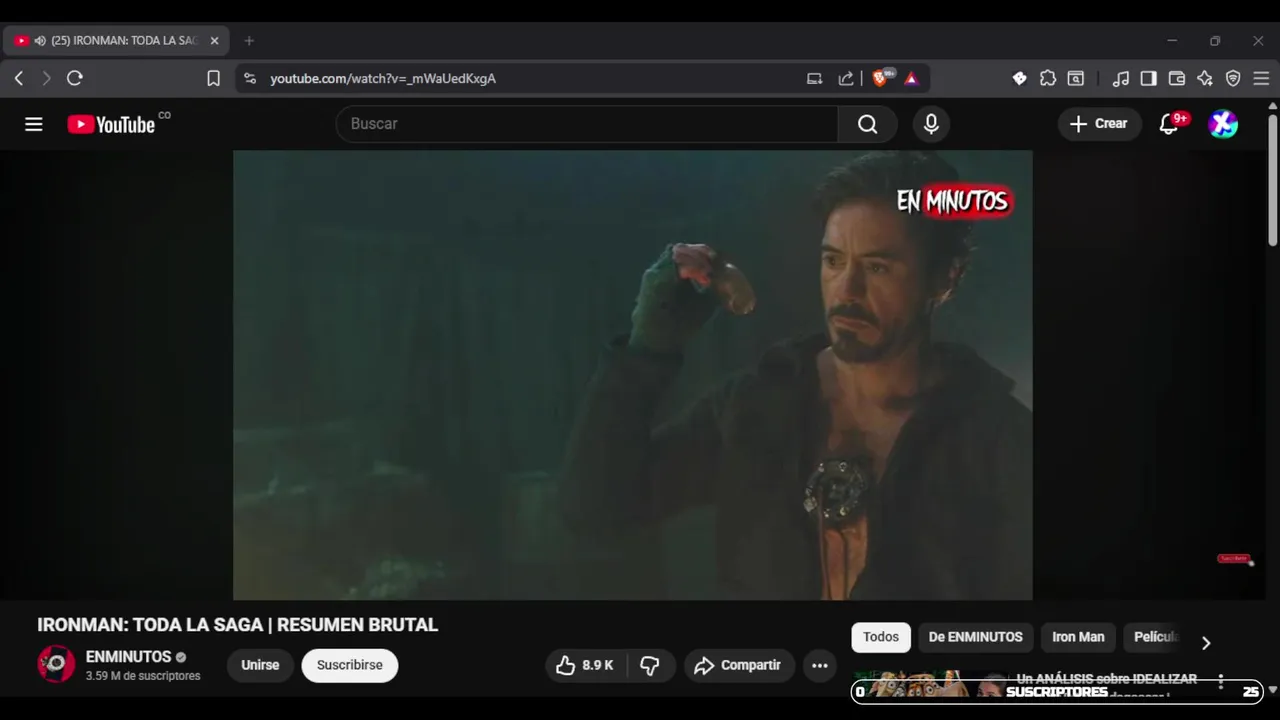Dislike the video with thumbs down
1280x720 pixels.
click(650, 666)
